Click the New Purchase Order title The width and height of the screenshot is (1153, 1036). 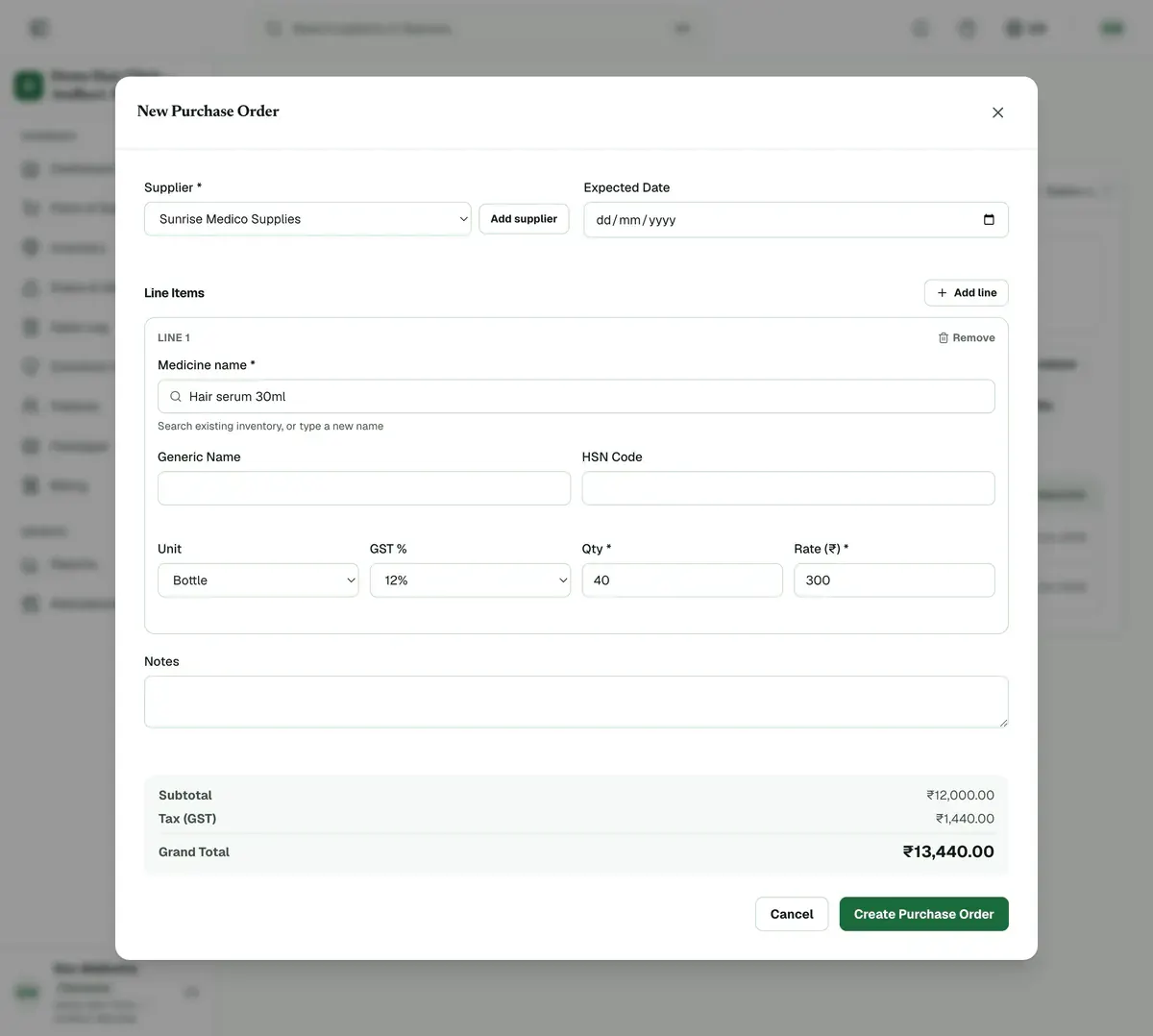tap(208, 111)
